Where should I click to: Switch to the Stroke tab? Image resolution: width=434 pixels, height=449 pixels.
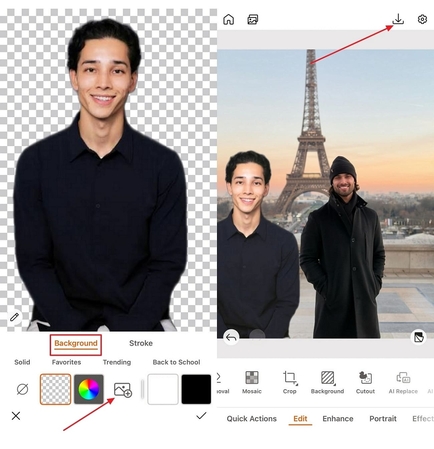(141, 343)
